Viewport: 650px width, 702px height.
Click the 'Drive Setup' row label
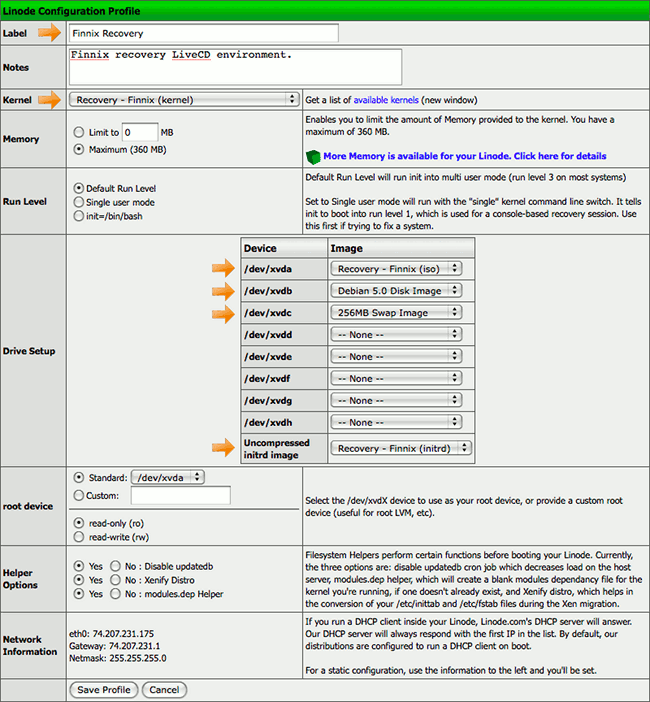click(29, 351)
